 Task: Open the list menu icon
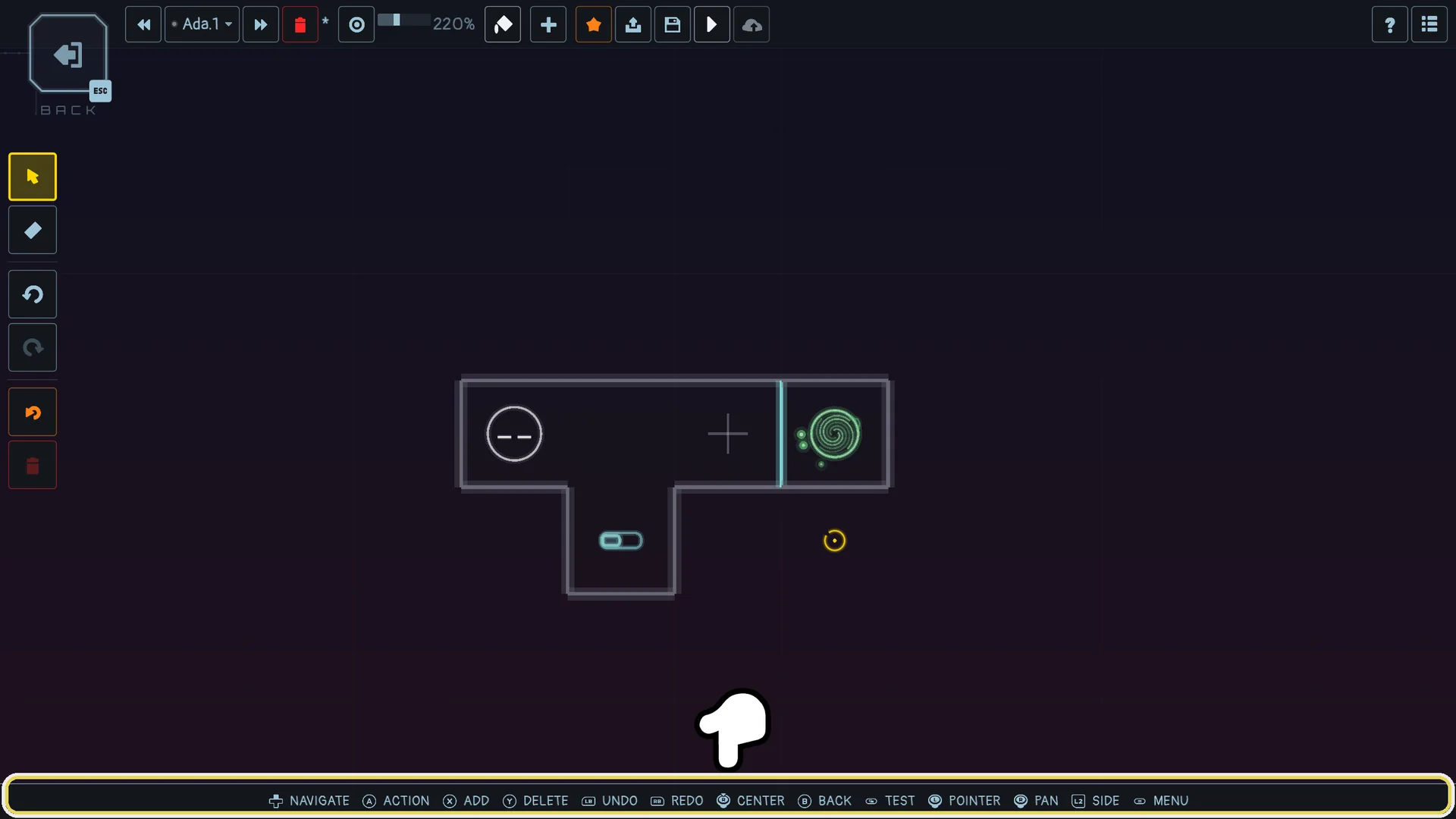(1429, 25)
